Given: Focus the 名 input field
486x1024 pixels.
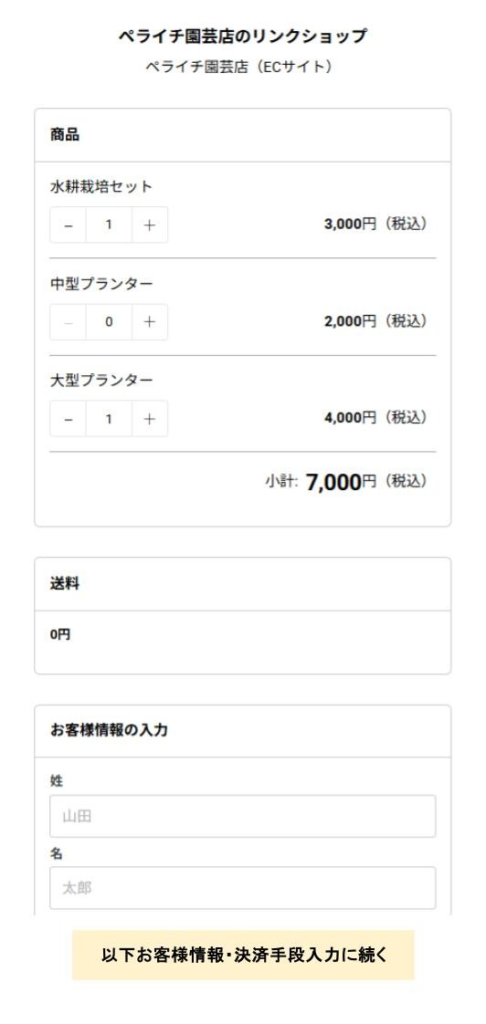Looking at the screenshot, I should (242, 888).
